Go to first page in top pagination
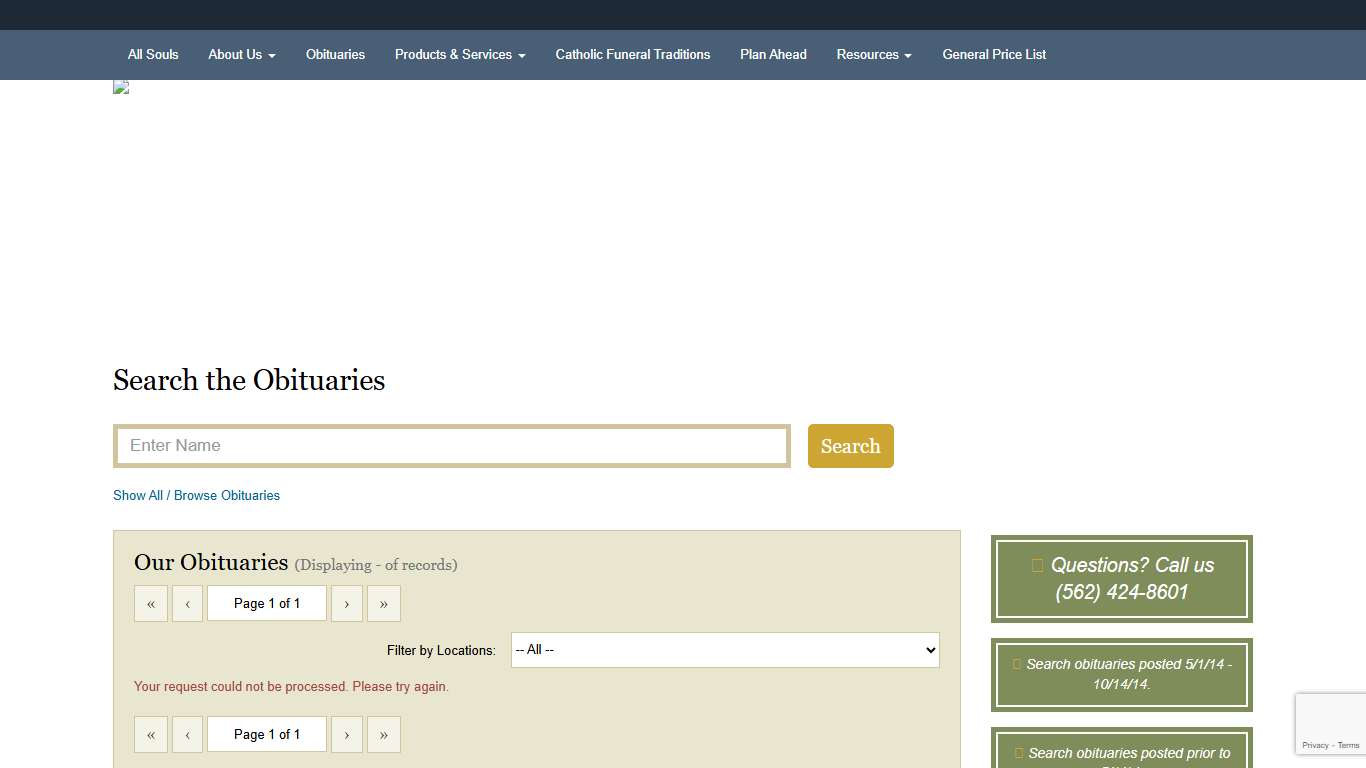Image resolution: width=1366 pixels, height=768 pixels. pyautogui.click(x=151, y=604)
